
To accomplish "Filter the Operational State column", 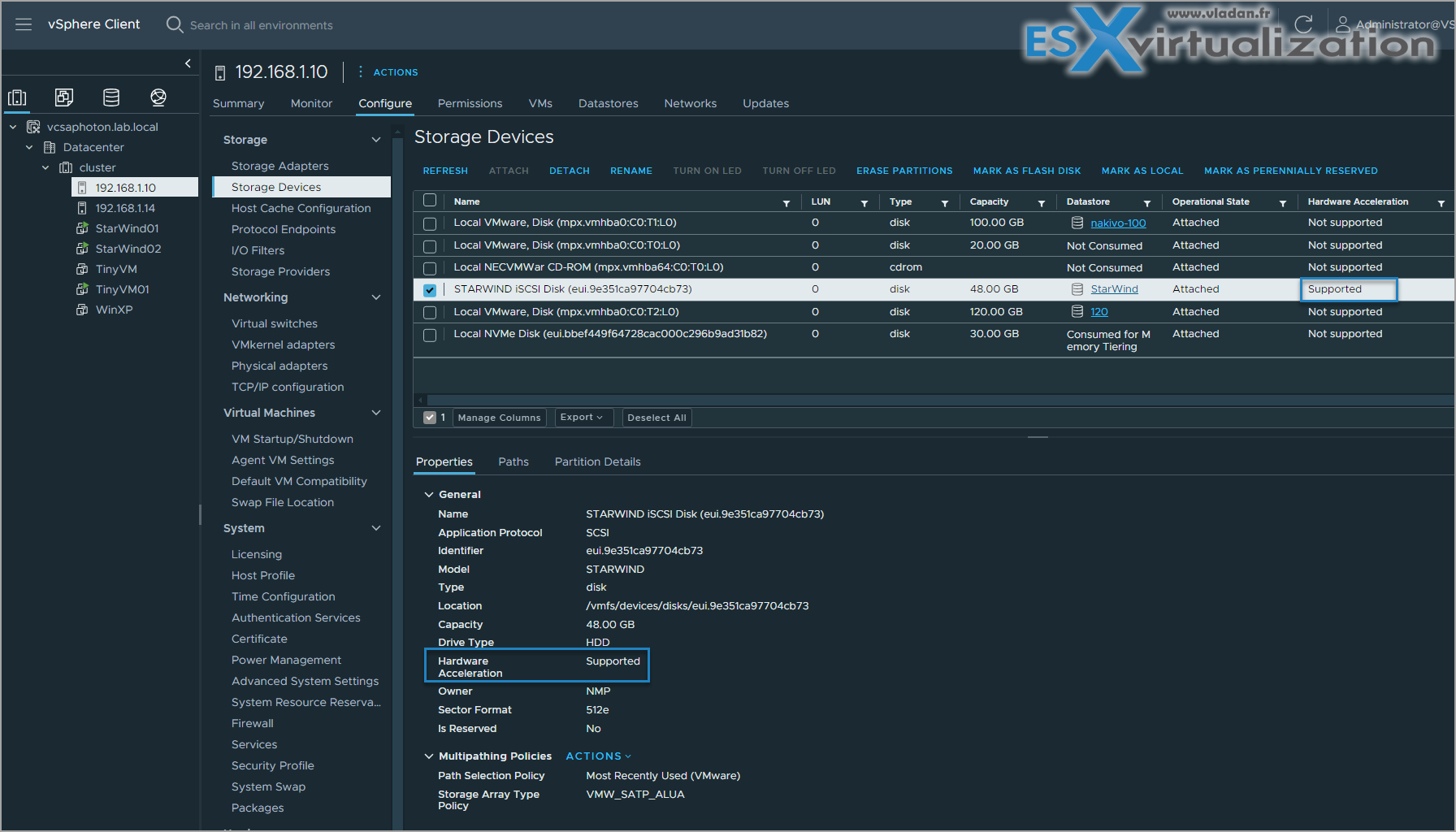I will click(1283, 203).
